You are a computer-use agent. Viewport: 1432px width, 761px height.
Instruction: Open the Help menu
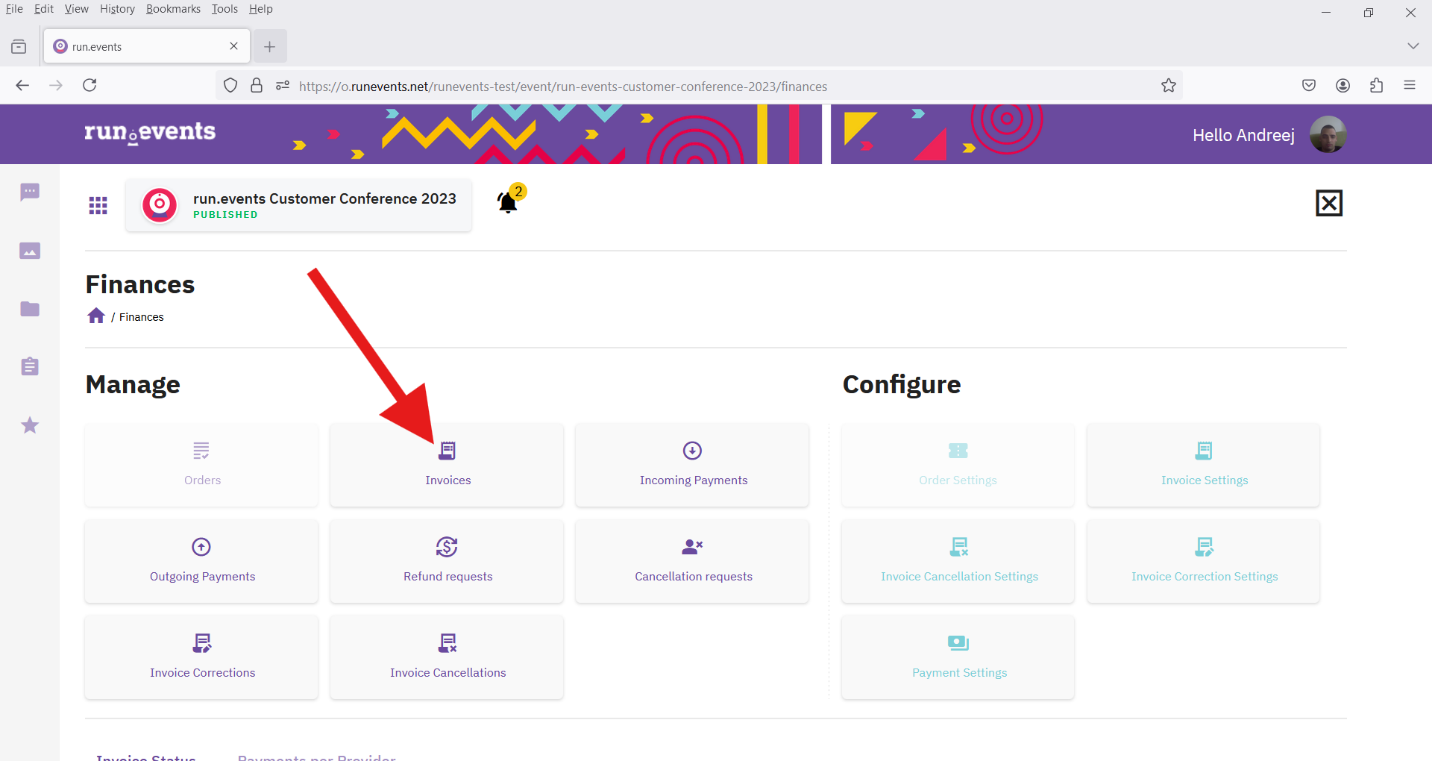pyautogui.click(x=261, y=9)
